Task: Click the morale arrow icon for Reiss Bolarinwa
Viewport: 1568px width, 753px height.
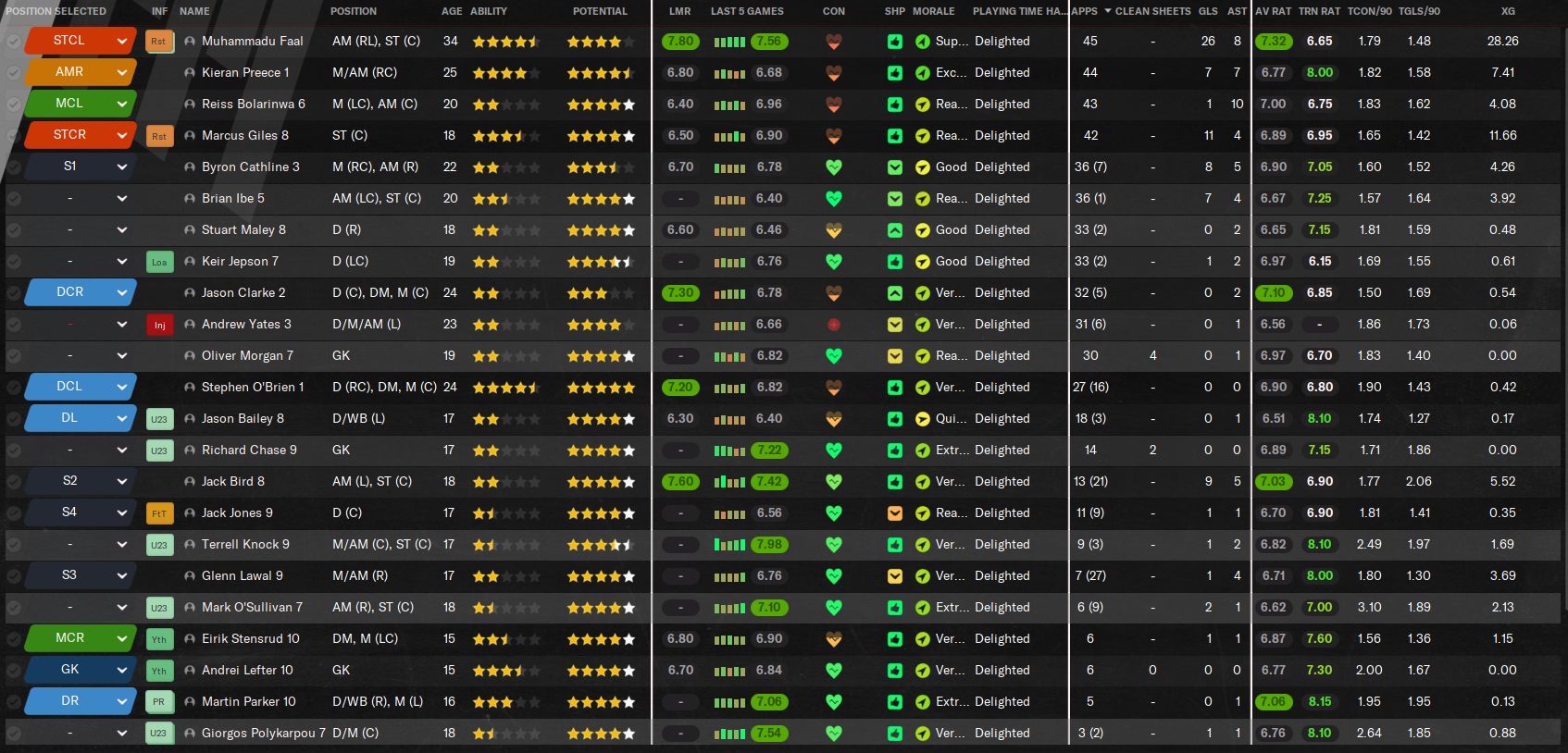Action: pos(923,105)
